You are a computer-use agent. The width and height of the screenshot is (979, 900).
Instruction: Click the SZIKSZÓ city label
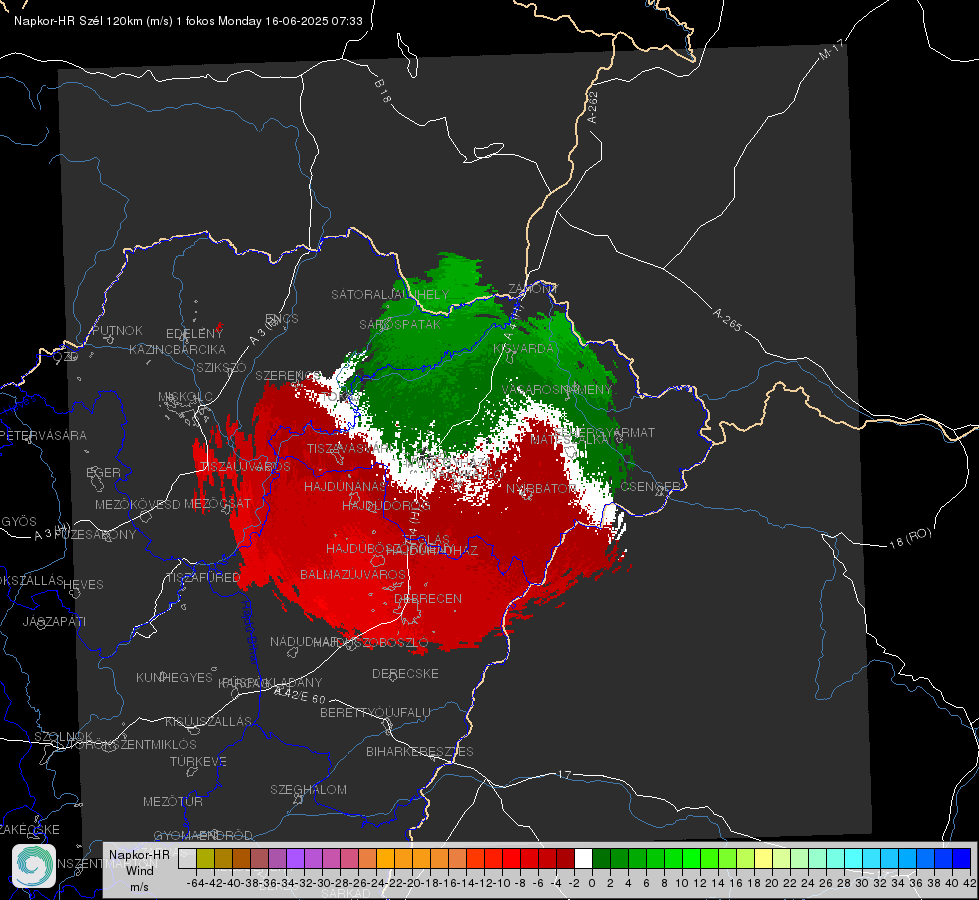tap(222, 367)
